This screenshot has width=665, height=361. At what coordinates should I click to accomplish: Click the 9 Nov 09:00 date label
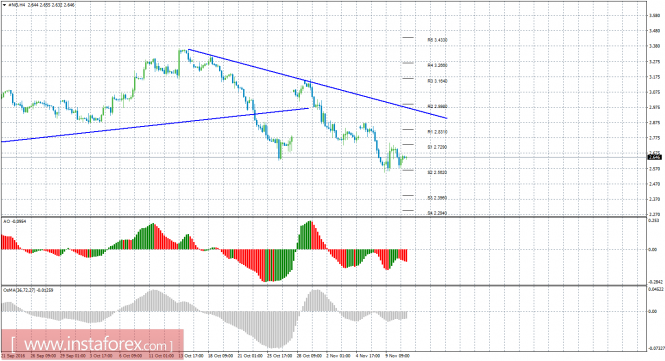(397, 356)
